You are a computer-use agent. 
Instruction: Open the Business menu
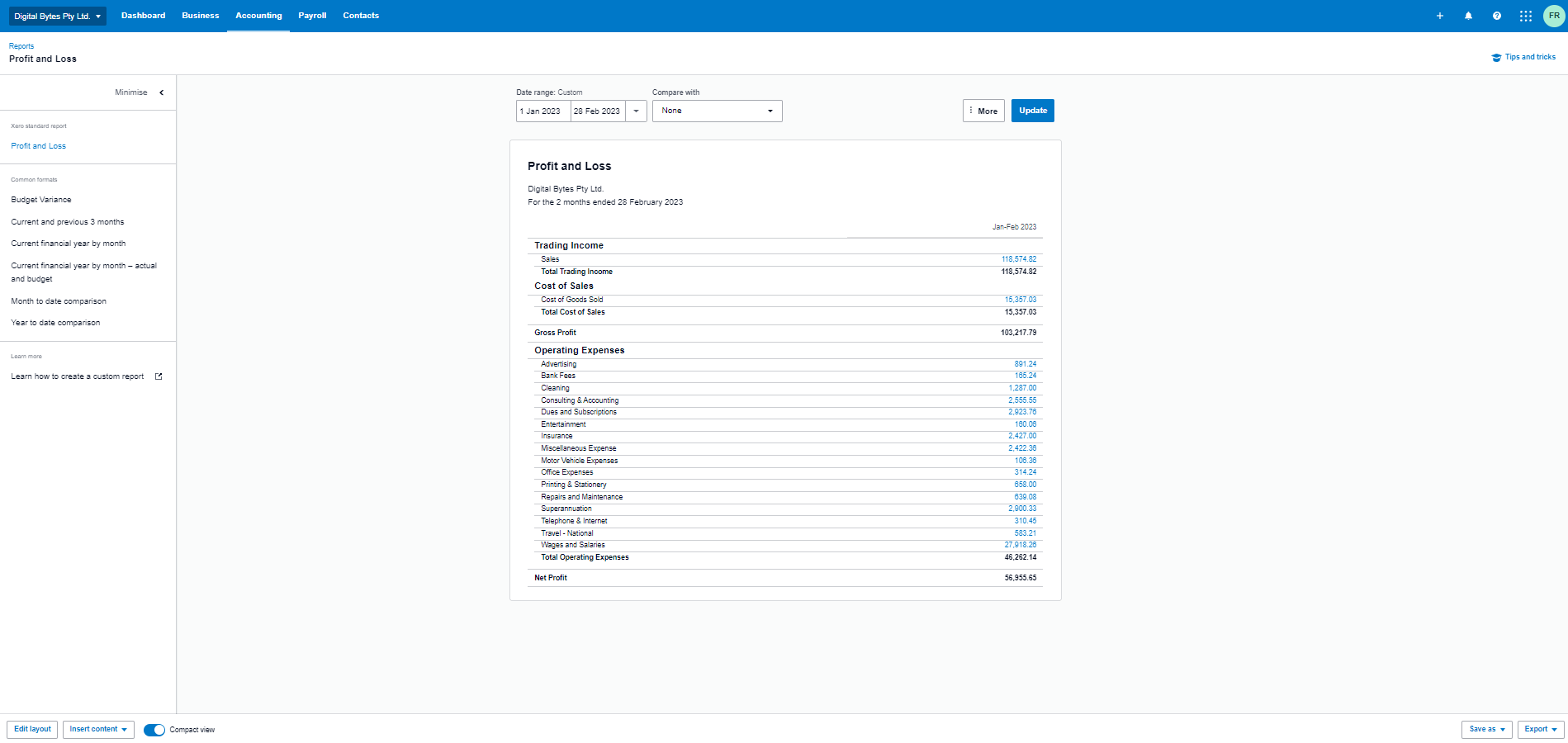pyautogui.click(x=201, y=16)
